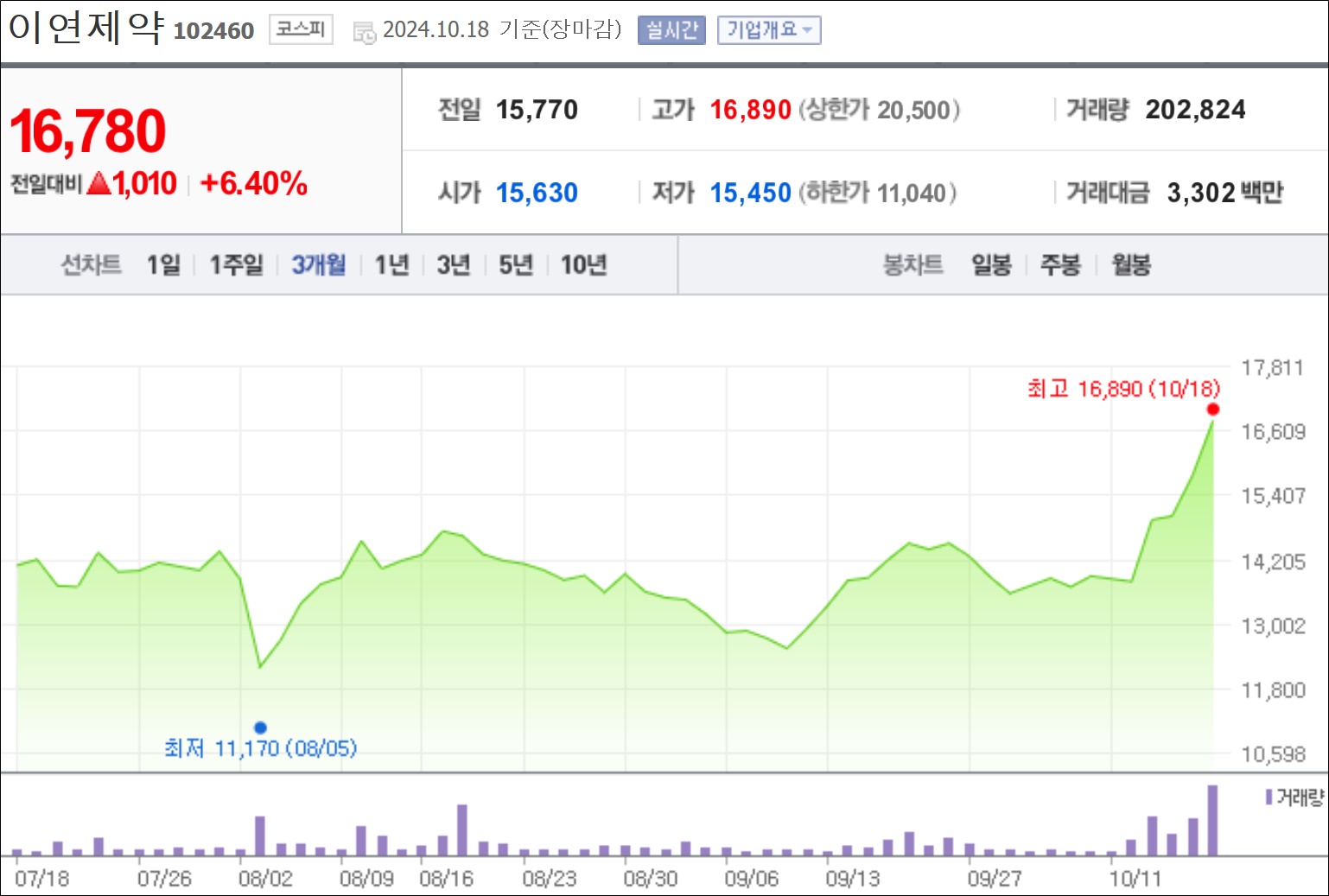Click the 코스피 market badge
Screen dimensions: 1329x896
(301, 29)
